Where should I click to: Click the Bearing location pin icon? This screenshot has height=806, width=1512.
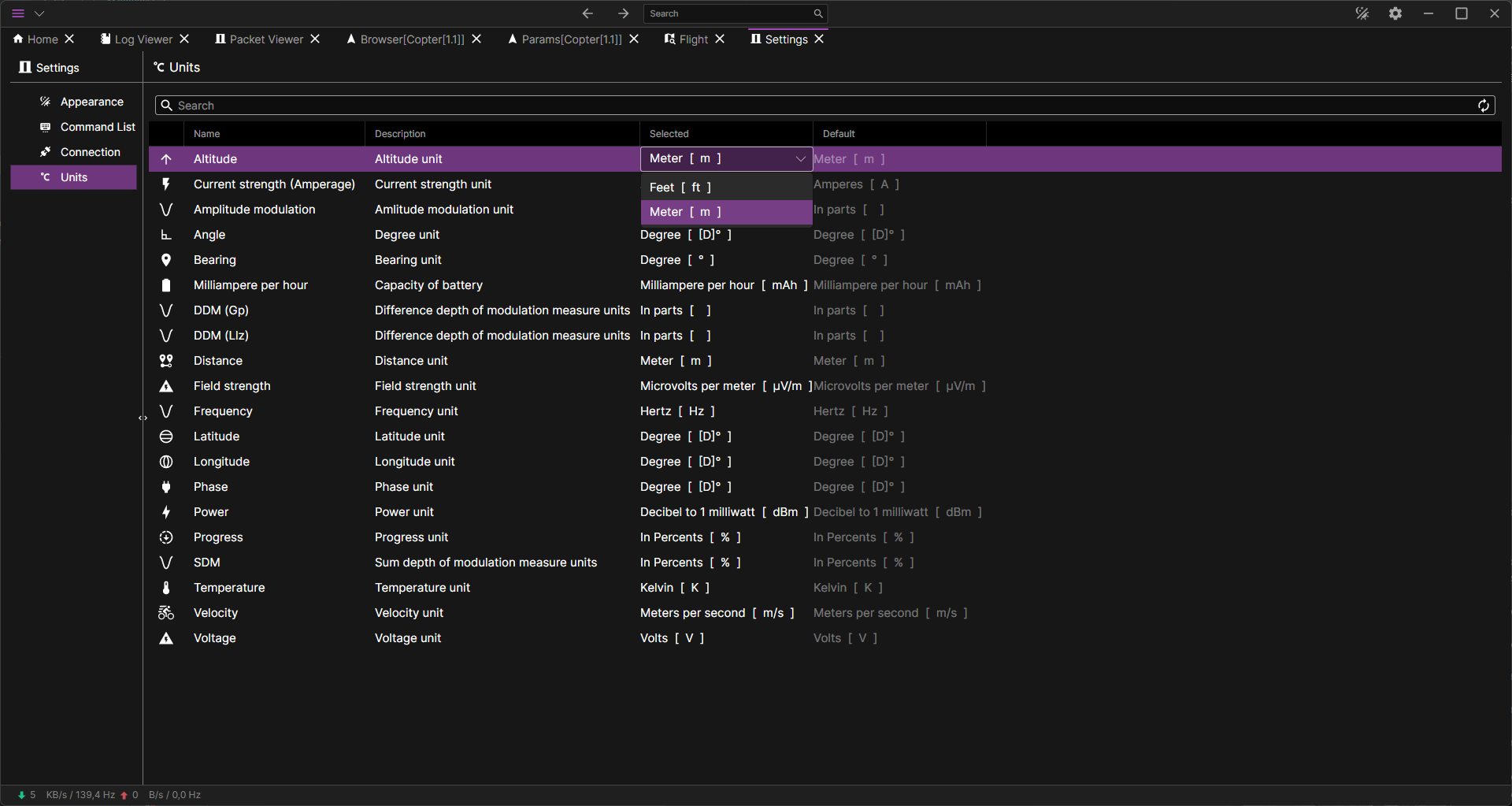pyautogui.click(x=166, y=260)
